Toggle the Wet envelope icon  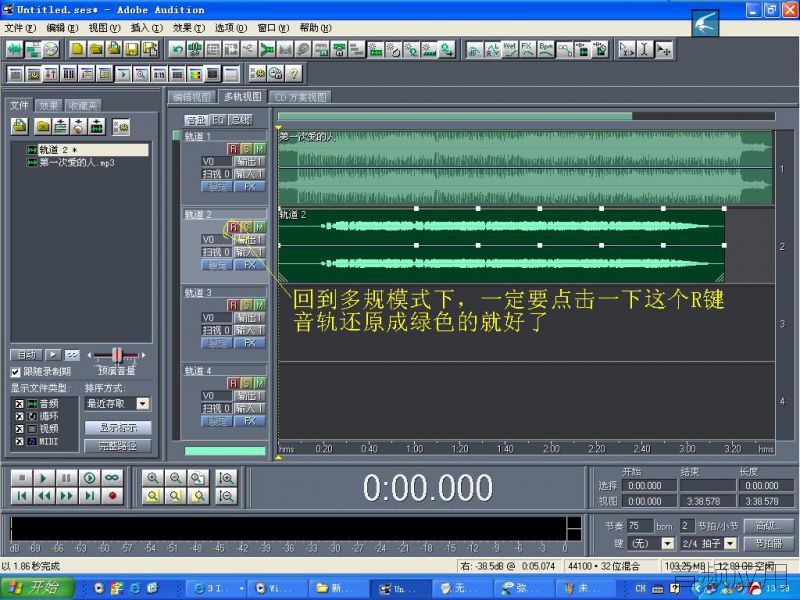(510, 49)
